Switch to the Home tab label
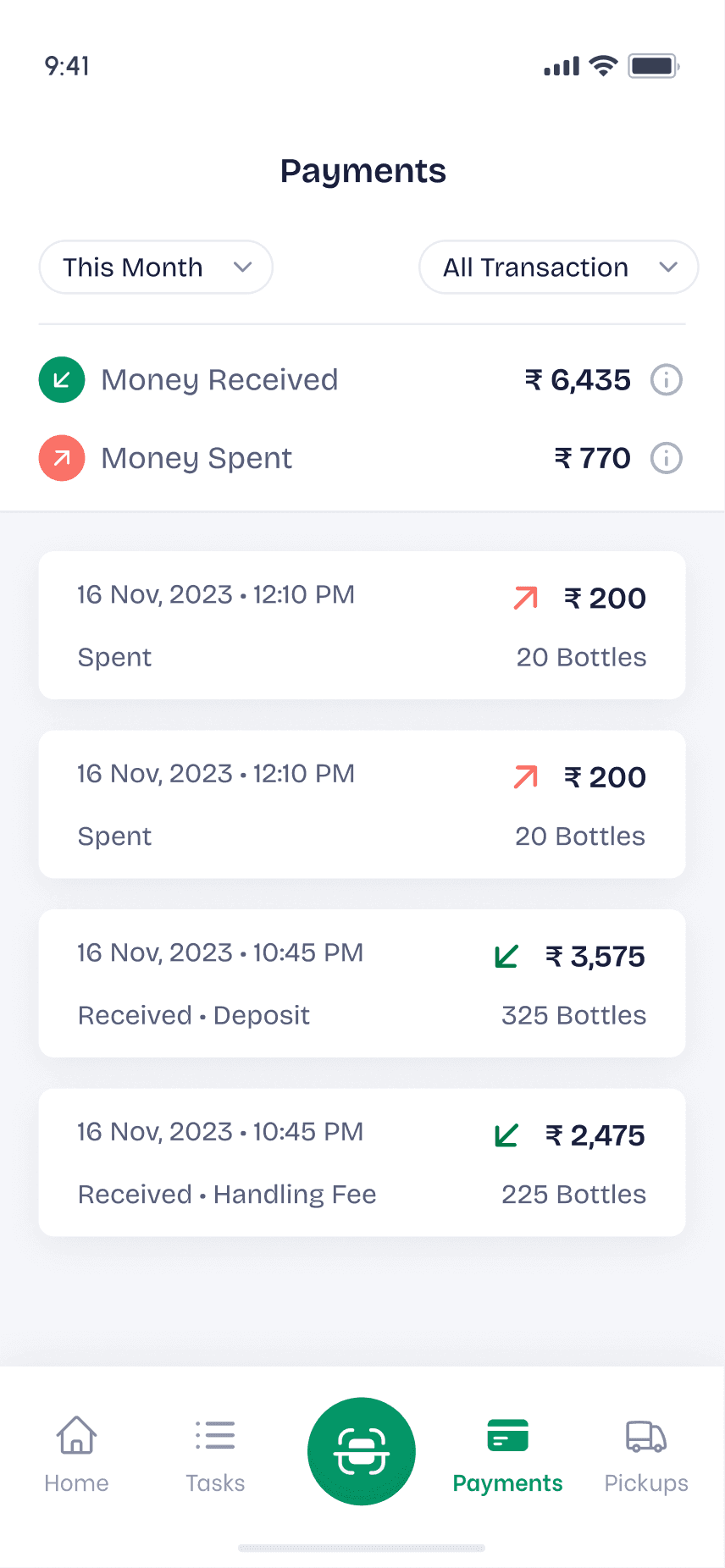Image resolution: width=725 pixels, height=1568 pixels. point(76,1483)
